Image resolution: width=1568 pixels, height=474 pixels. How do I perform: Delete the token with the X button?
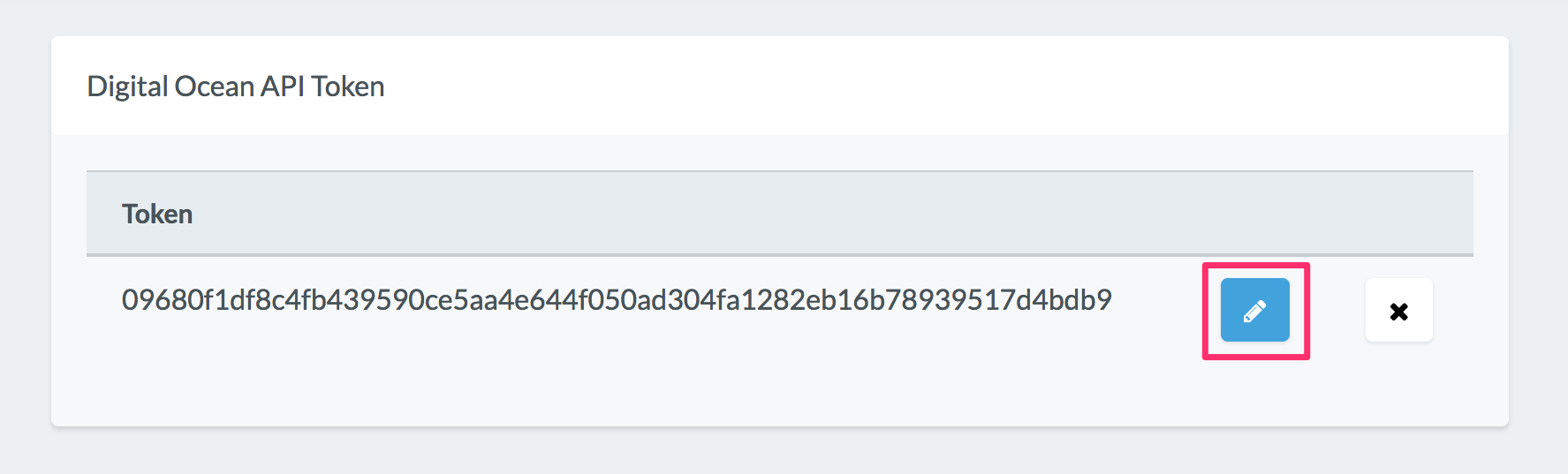click(x=1398, y=310)
